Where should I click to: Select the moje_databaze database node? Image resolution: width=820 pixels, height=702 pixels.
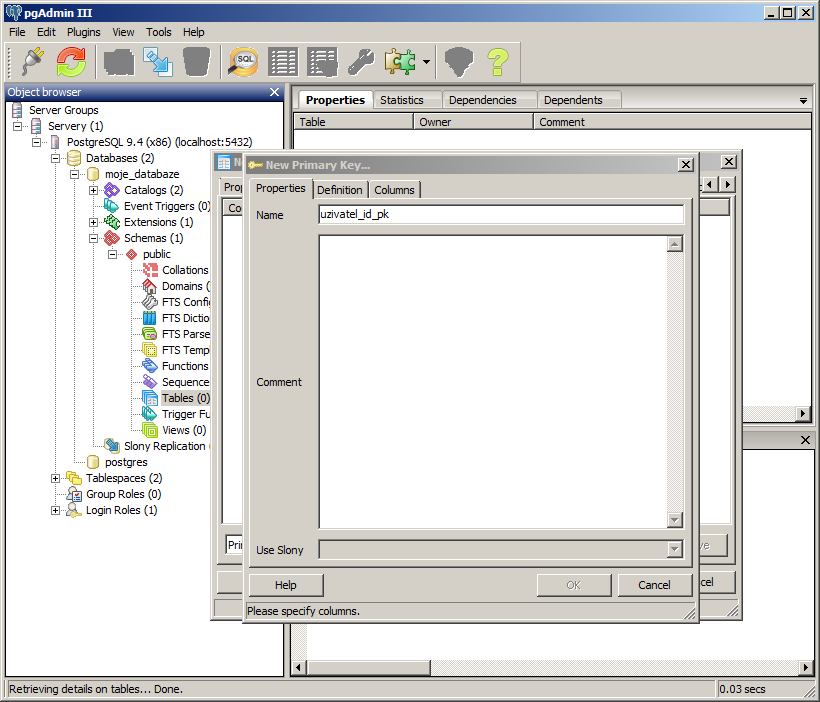pos(142,174)
